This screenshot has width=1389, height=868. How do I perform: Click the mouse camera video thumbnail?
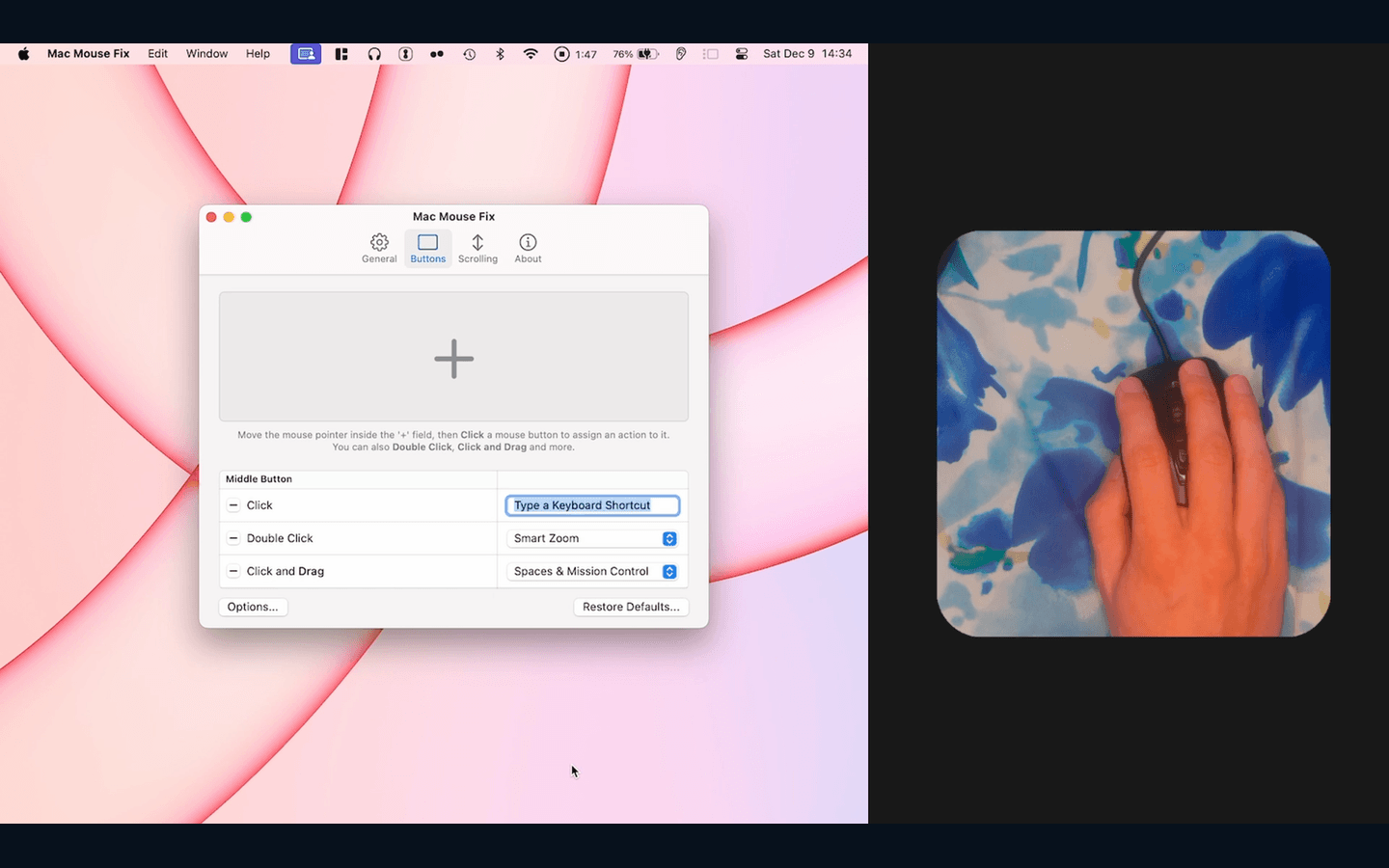pyautogui.click(x=1133, y=433)
